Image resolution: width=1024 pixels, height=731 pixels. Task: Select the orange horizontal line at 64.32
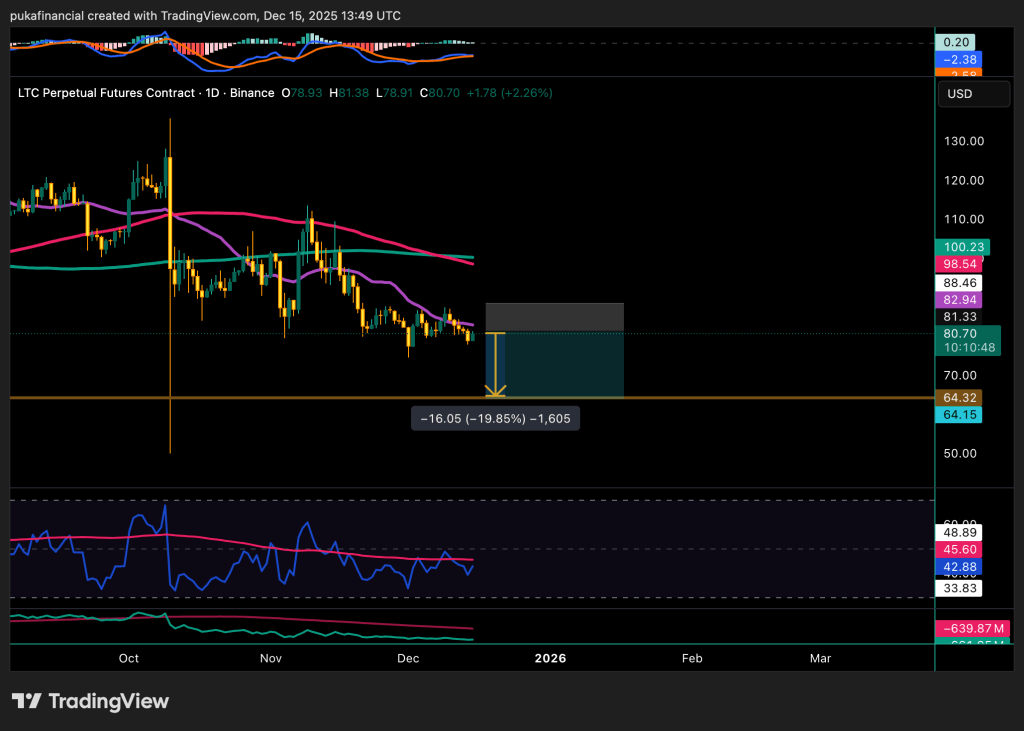click(300, 398)
